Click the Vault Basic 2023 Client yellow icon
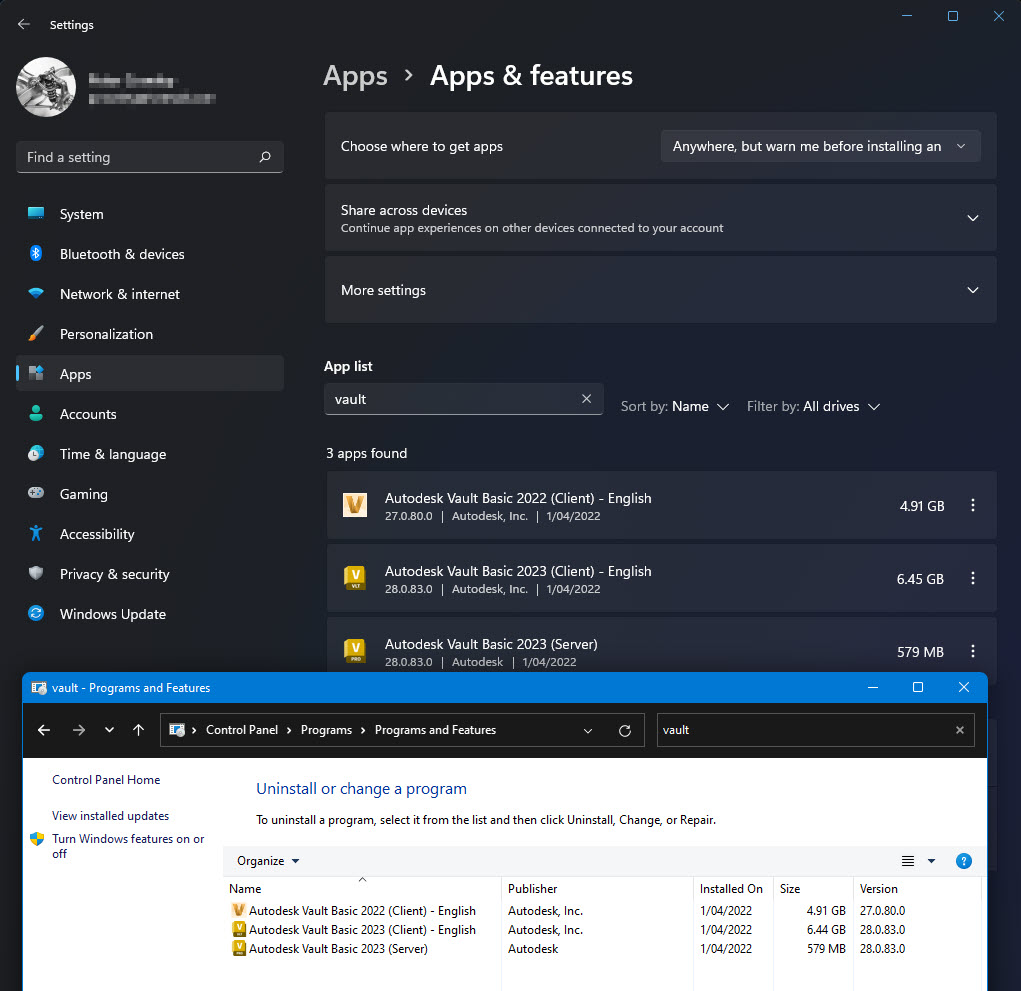 click(354, 578)
